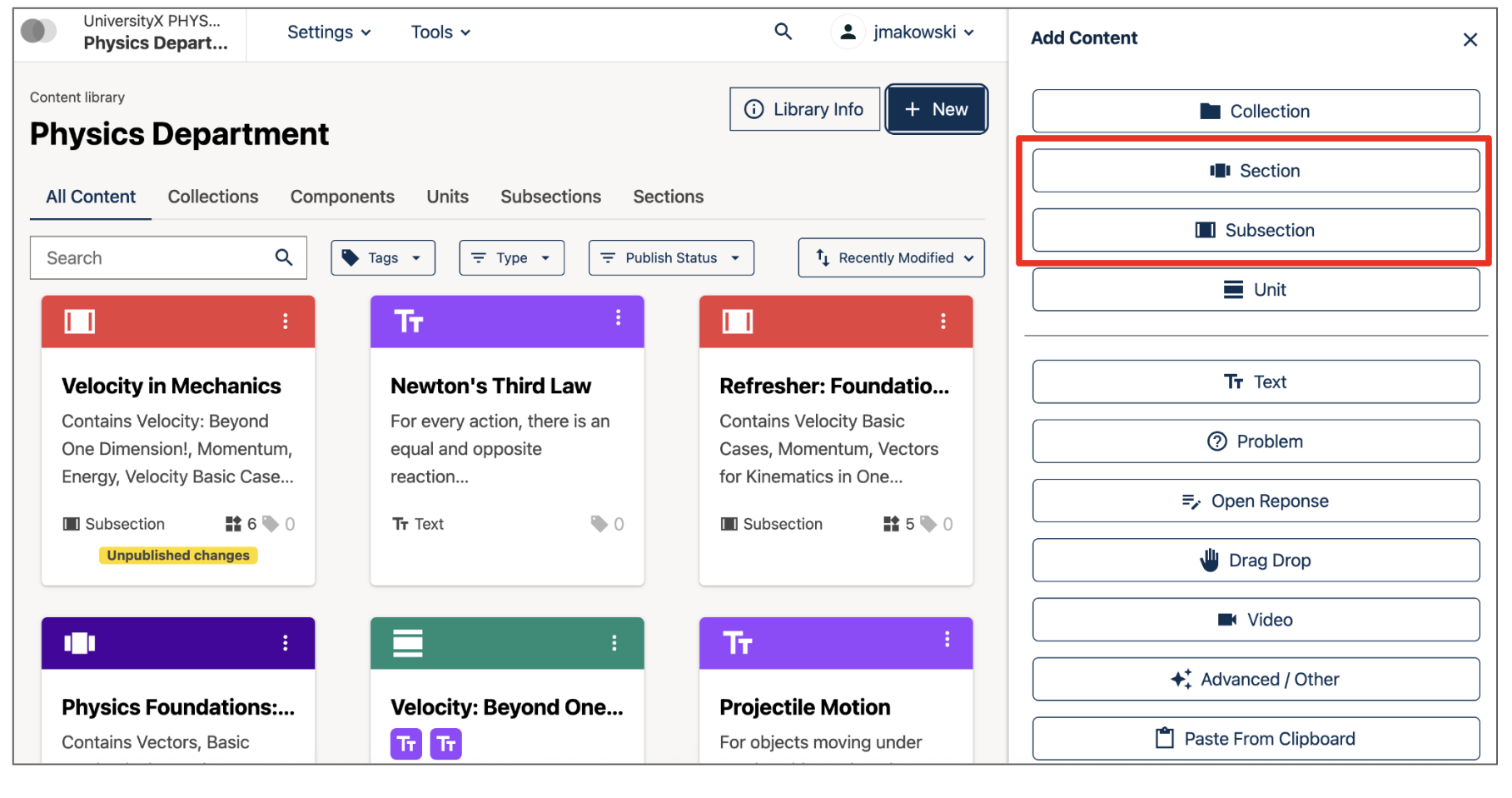Switch to the Subsections tab

point(550,197)
